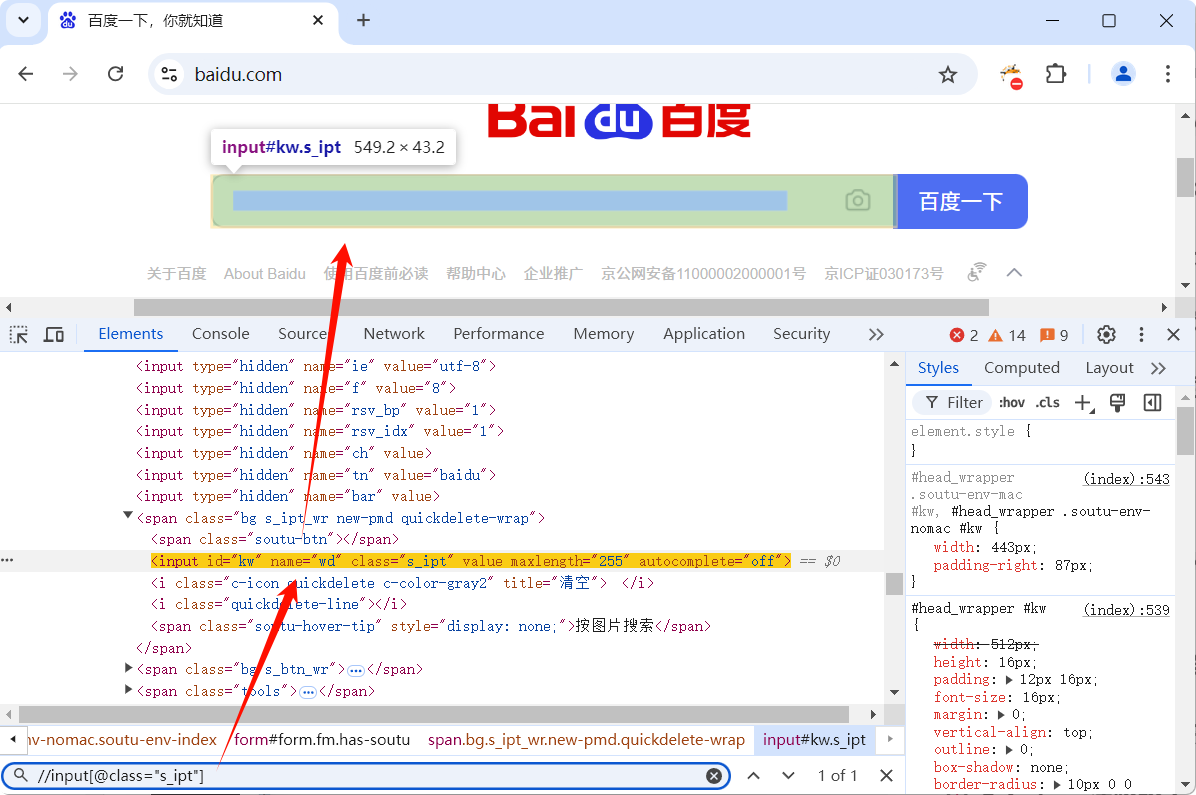This screenshot has height=795, width=1196.
Task: Click the 百度一下 search button
Action: click(961, 201)
